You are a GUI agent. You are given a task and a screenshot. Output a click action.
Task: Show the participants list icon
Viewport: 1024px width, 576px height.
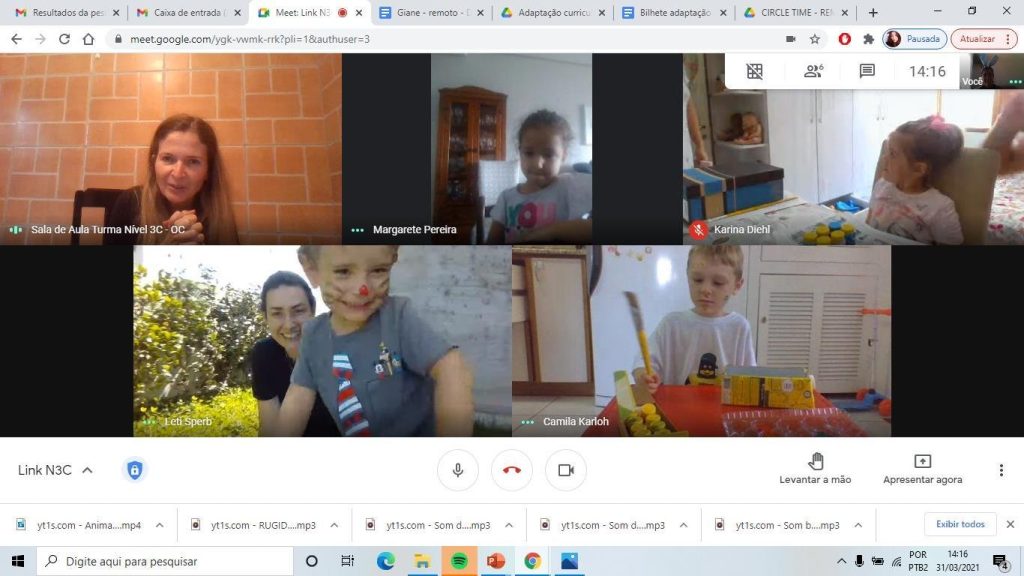(x=813, y=71)
